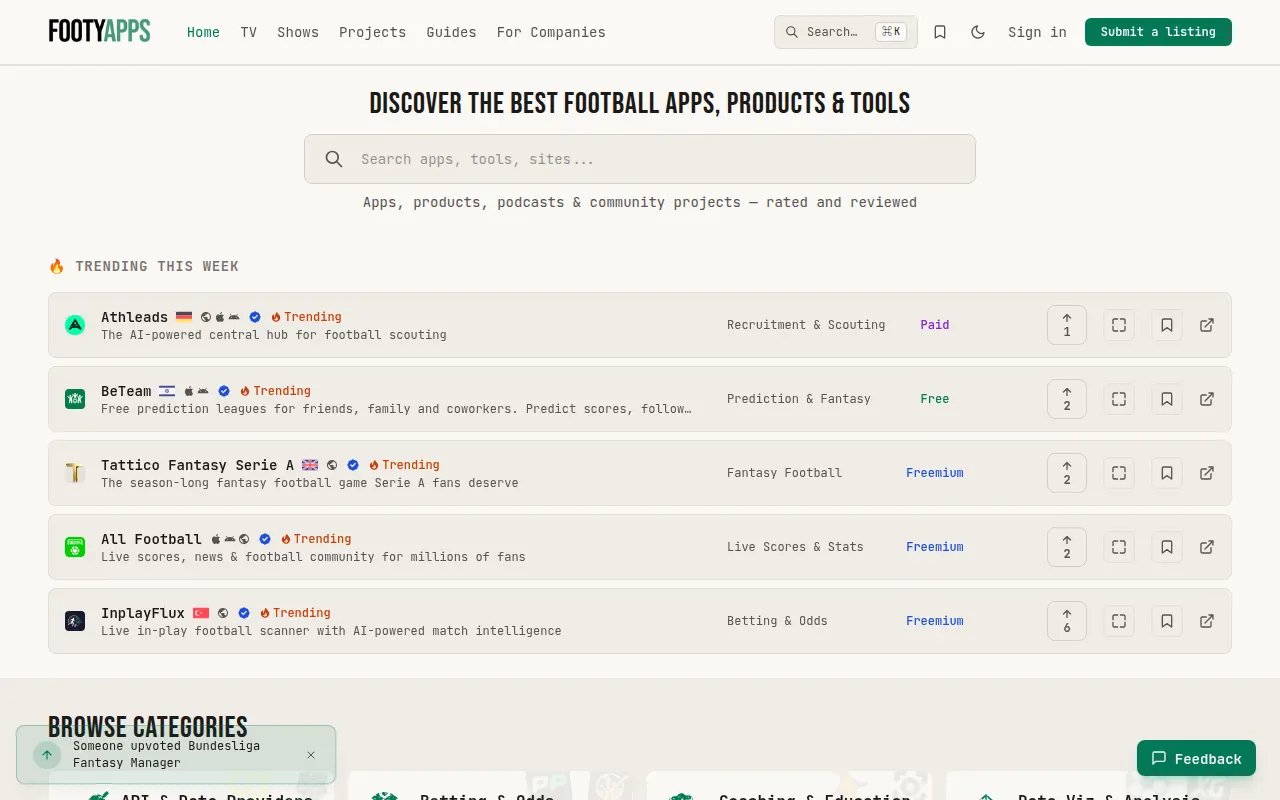
Task: Open the InplayFlux listing title
Action: (142, 613)
